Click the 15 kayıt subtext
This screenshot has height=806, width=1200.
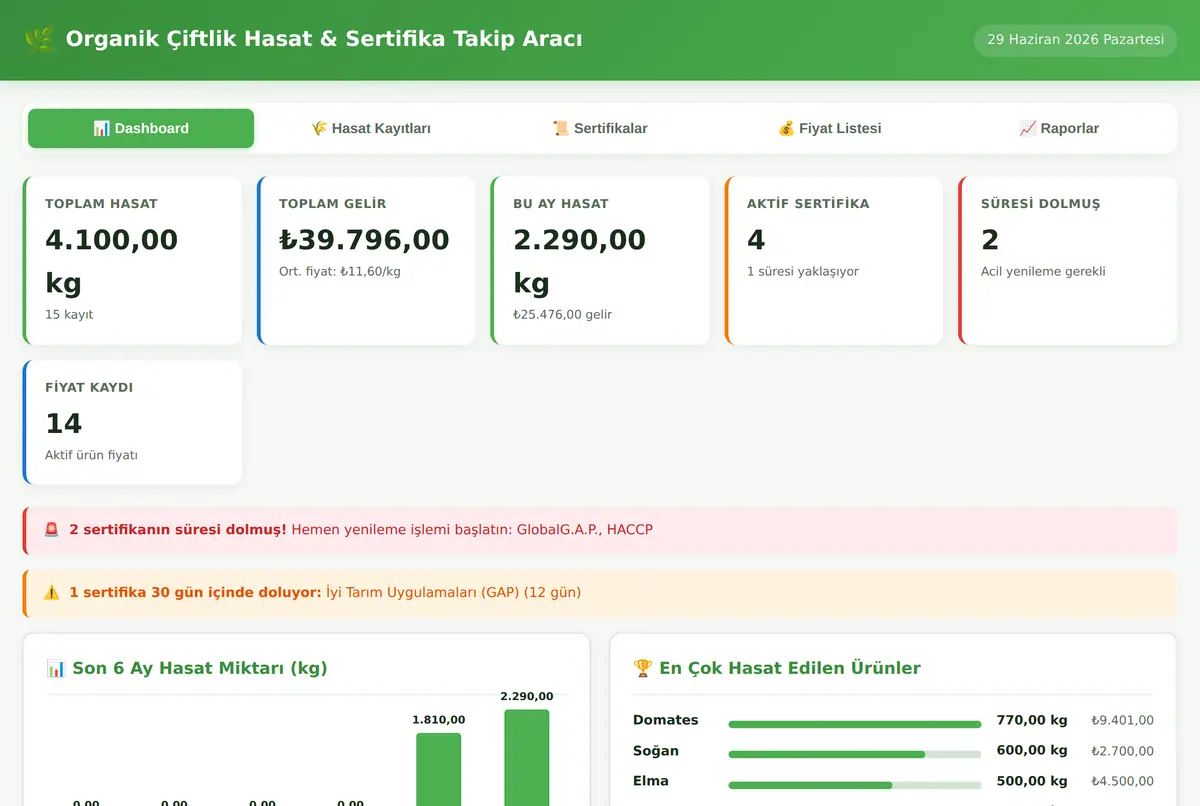69,314
